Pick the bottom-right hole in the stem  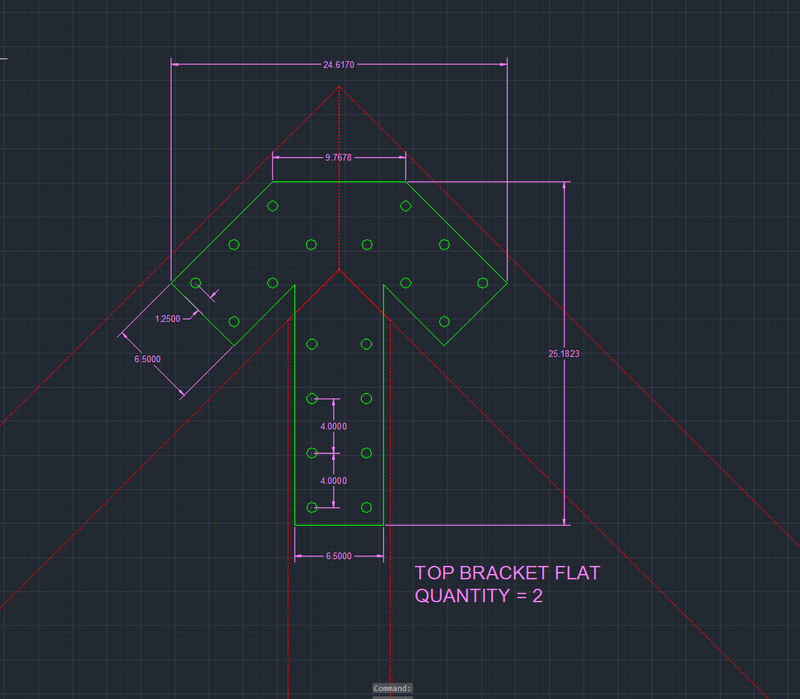366,508
